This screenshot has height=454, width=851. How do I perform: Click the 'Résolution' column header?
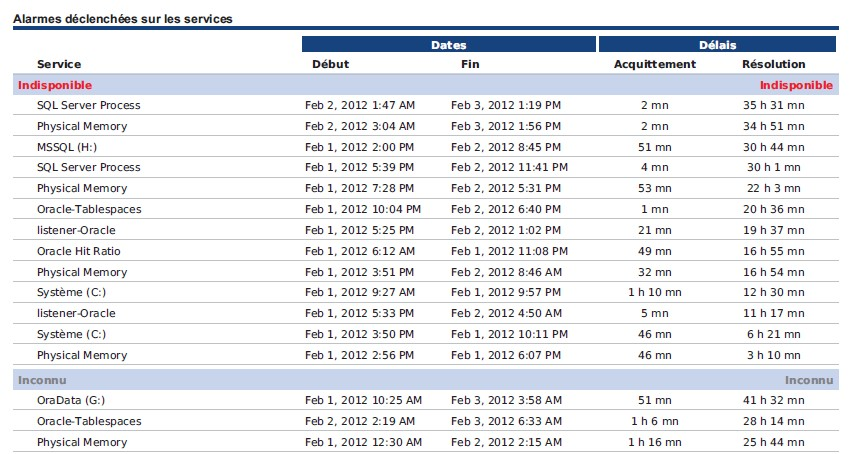click(773, 64)
